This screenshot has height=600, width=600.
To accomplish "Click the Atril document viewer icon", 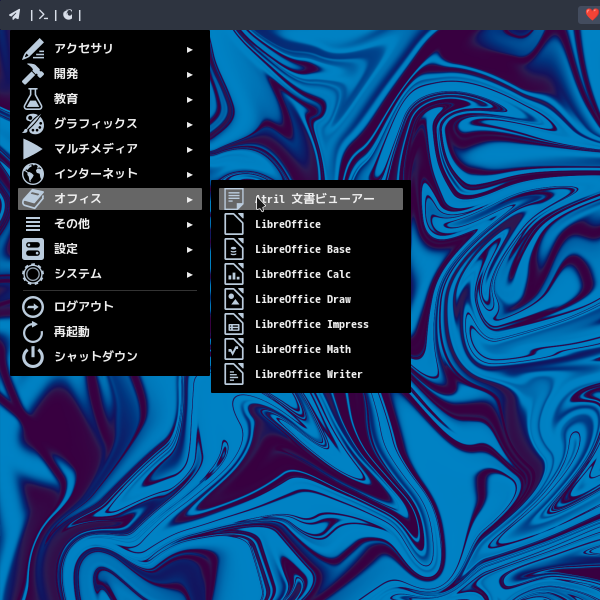I will click(x=234, y=199).
